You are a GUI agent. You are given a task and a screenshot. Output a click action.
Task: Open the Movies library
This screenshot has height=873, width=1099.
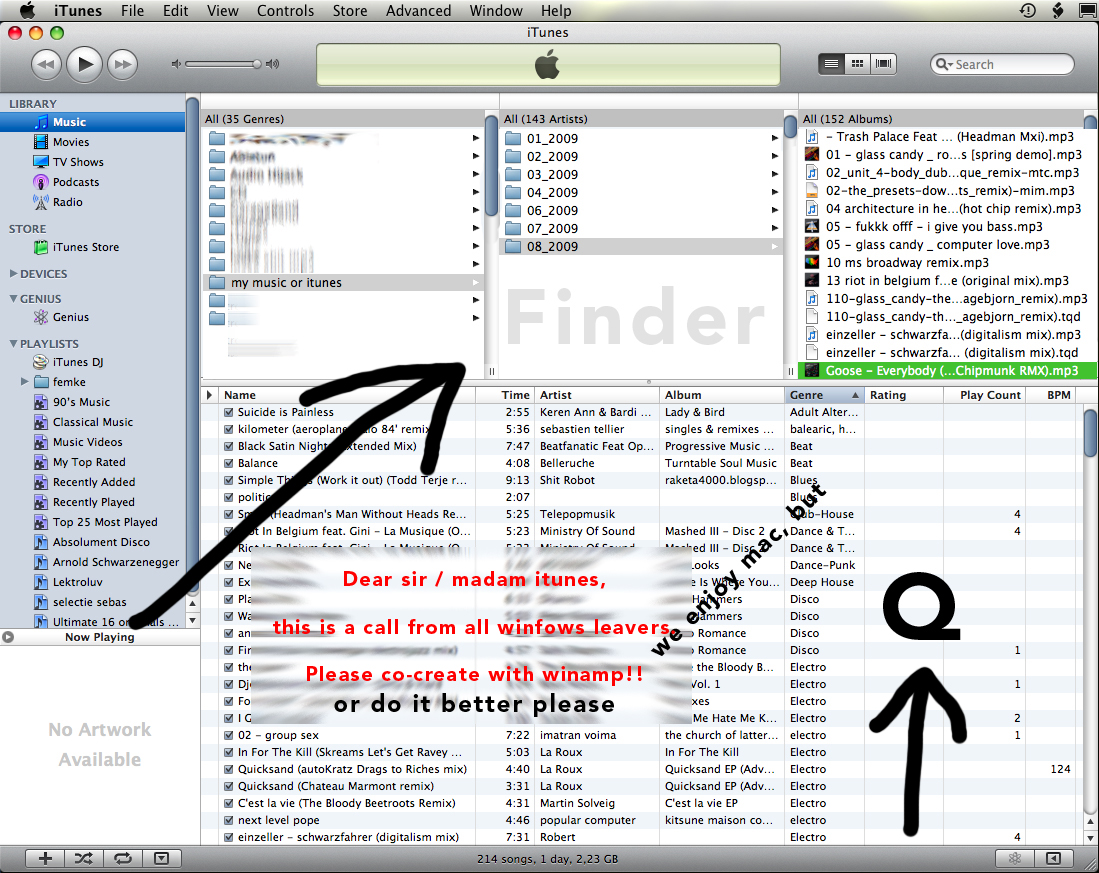71,142
